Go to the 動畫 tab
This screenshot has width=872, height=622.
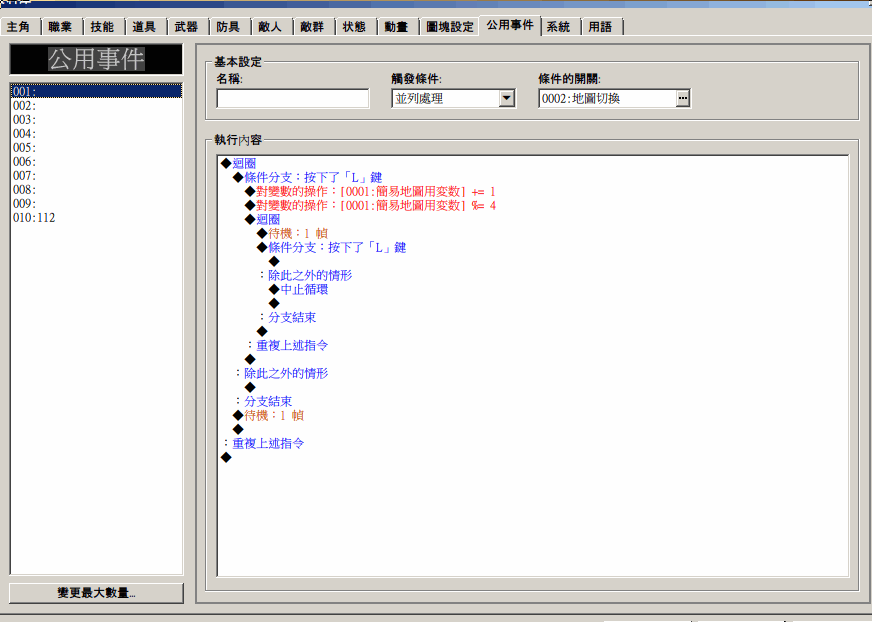click(x=397, y=27)
